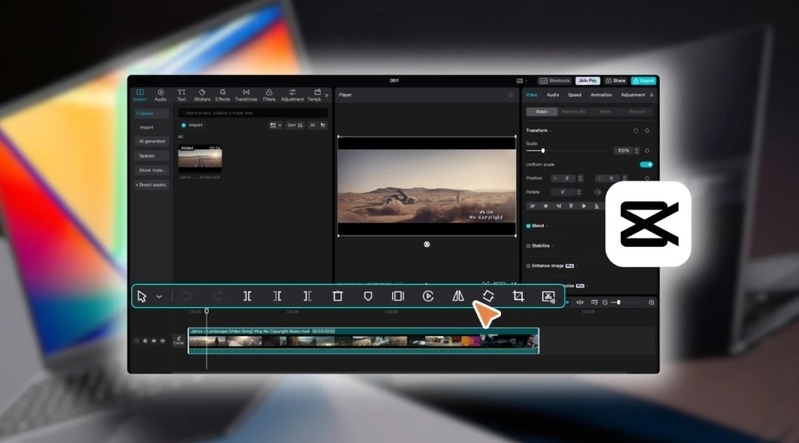
Task: Click the Export button
Action: click(x=644, y=81)
